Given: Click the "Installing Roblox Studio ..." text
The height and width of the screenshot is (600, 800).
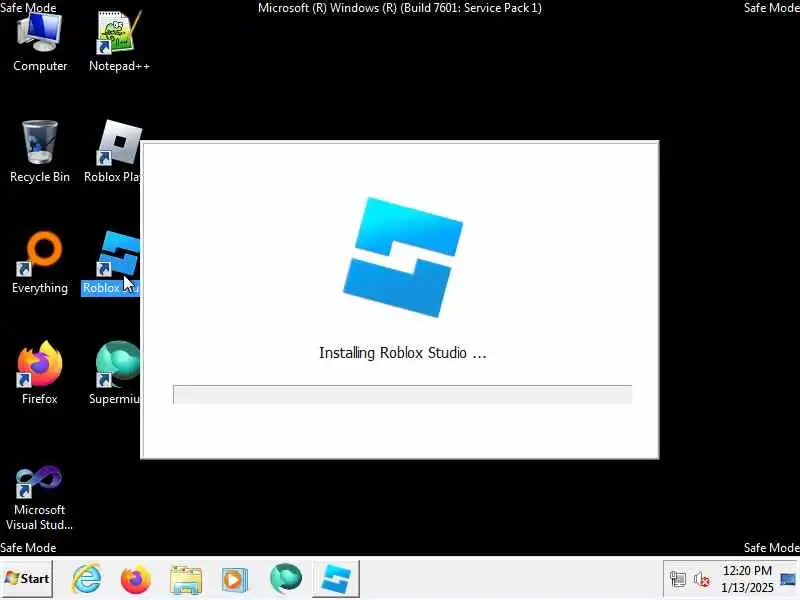Looking at the screenshot, I should [x=403, y=353].
